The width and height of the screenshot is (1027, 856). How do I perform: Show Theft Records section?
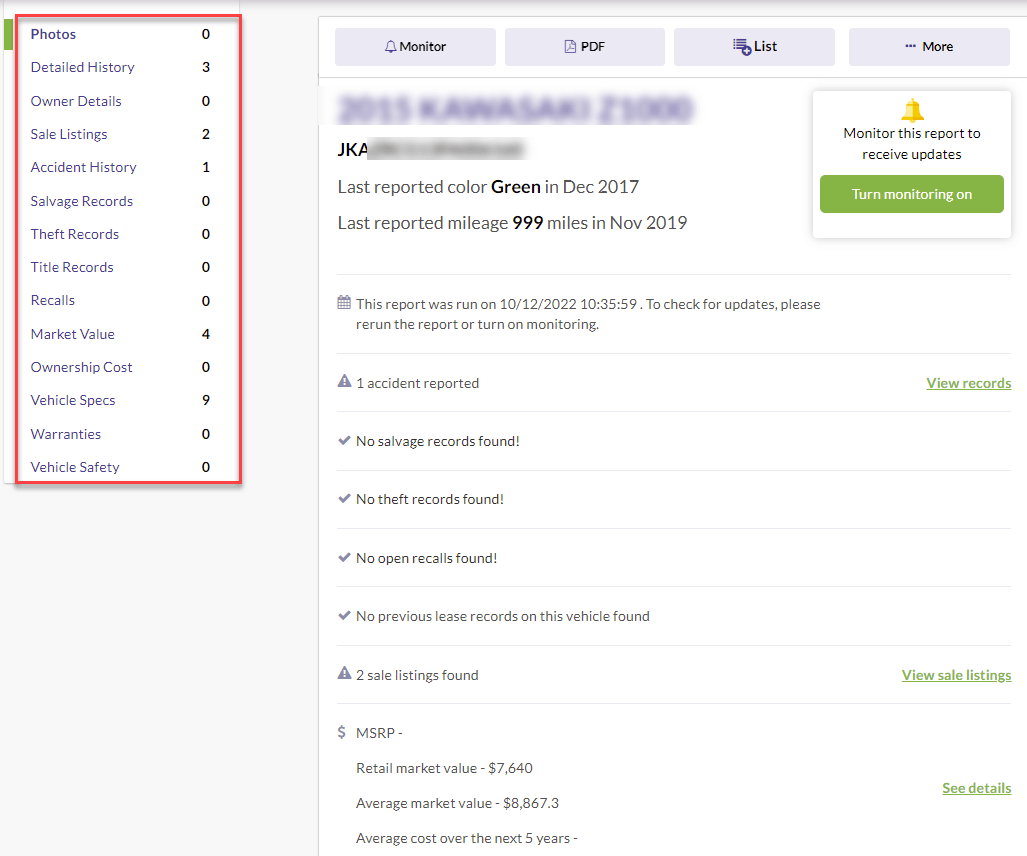click(75, 234)
